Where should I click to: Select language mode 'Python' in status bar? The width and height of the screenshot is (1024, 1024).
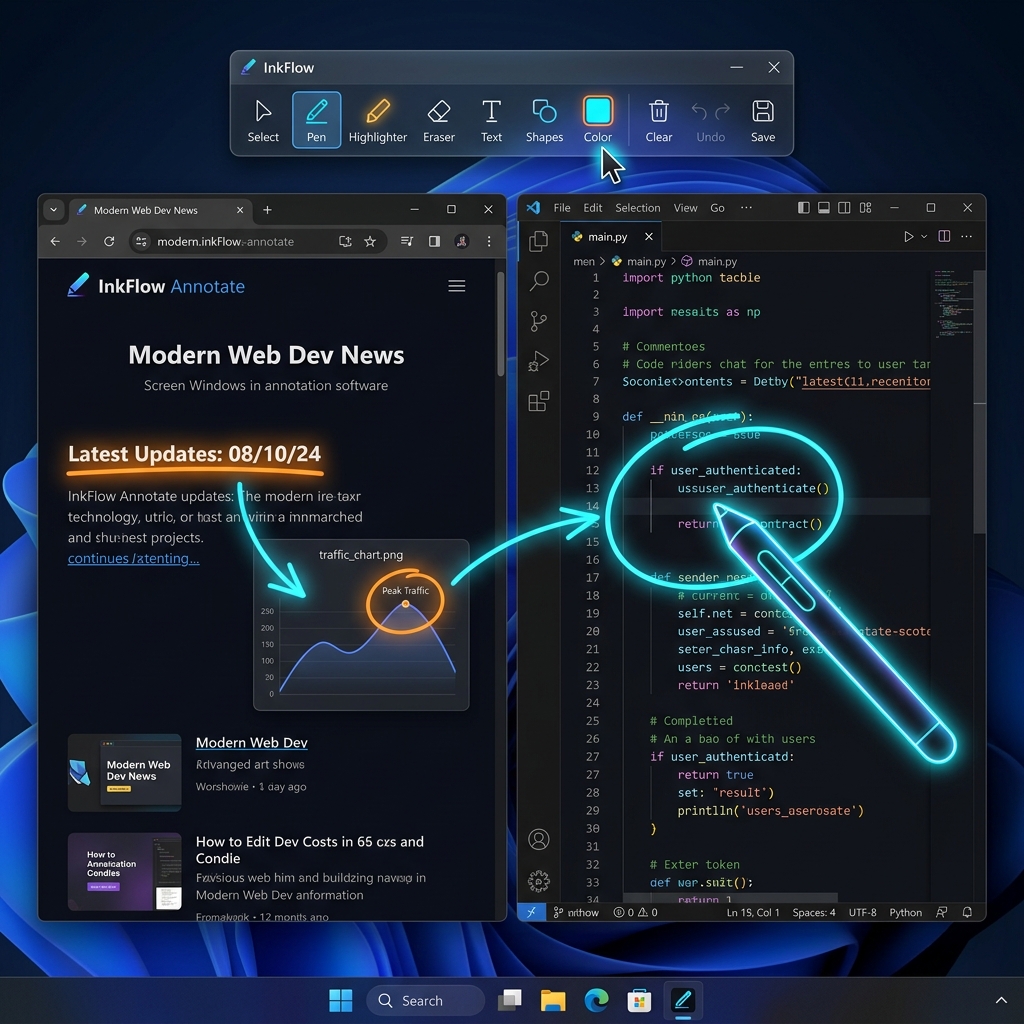coord(905,912)
